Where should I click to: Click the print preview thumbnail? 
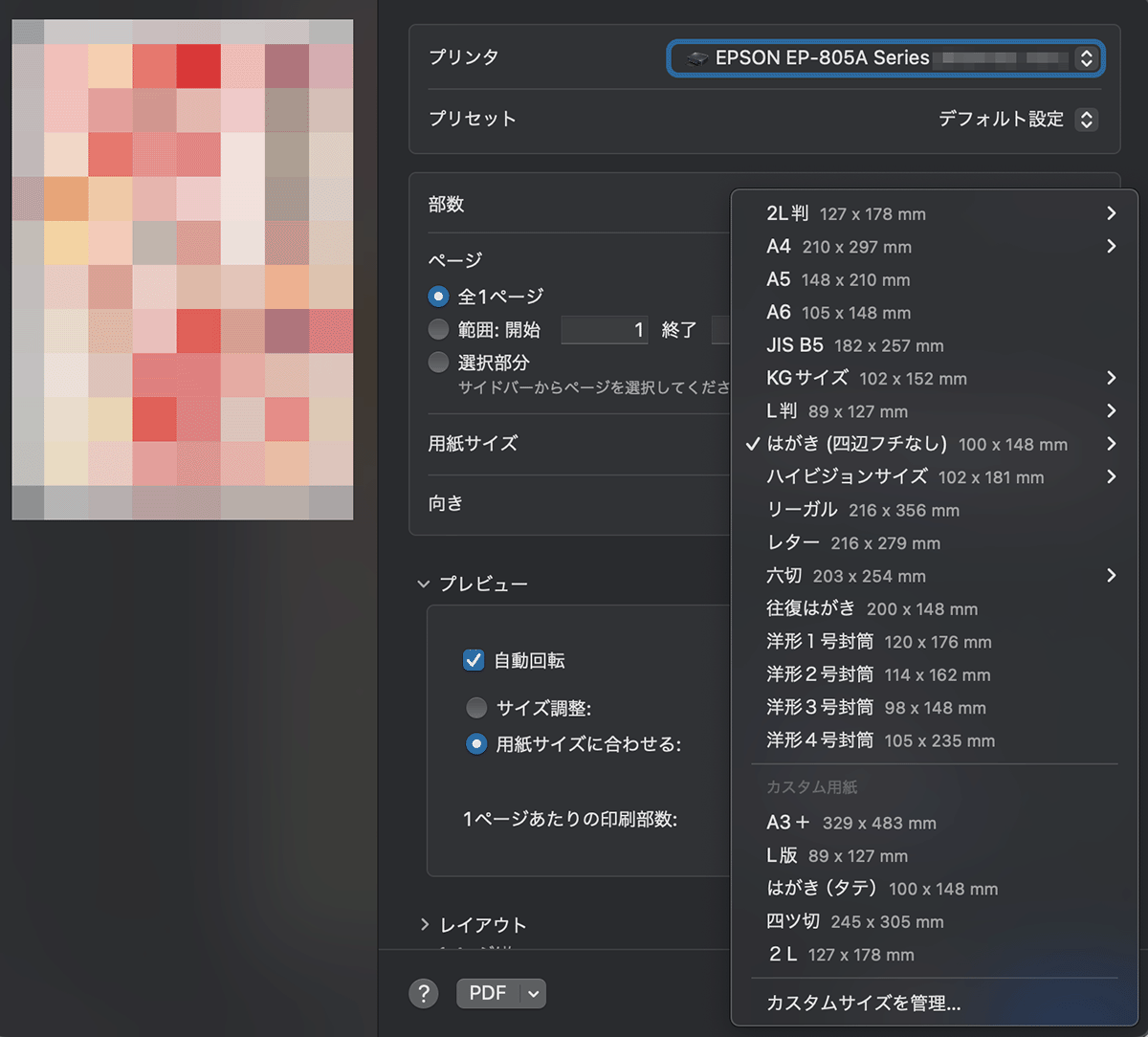(183, 270)
